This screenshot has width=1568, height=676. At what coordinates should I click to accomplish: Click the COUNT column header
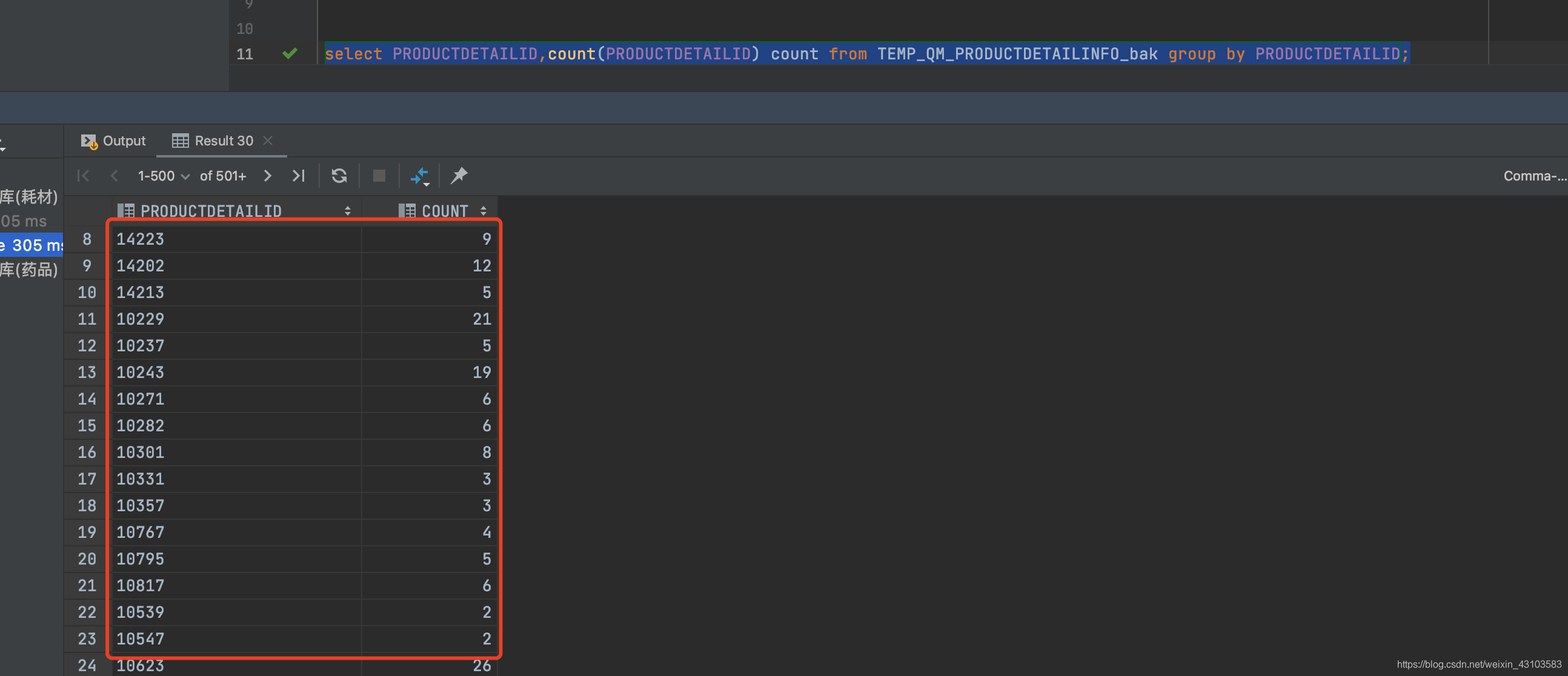coord(430,211)
